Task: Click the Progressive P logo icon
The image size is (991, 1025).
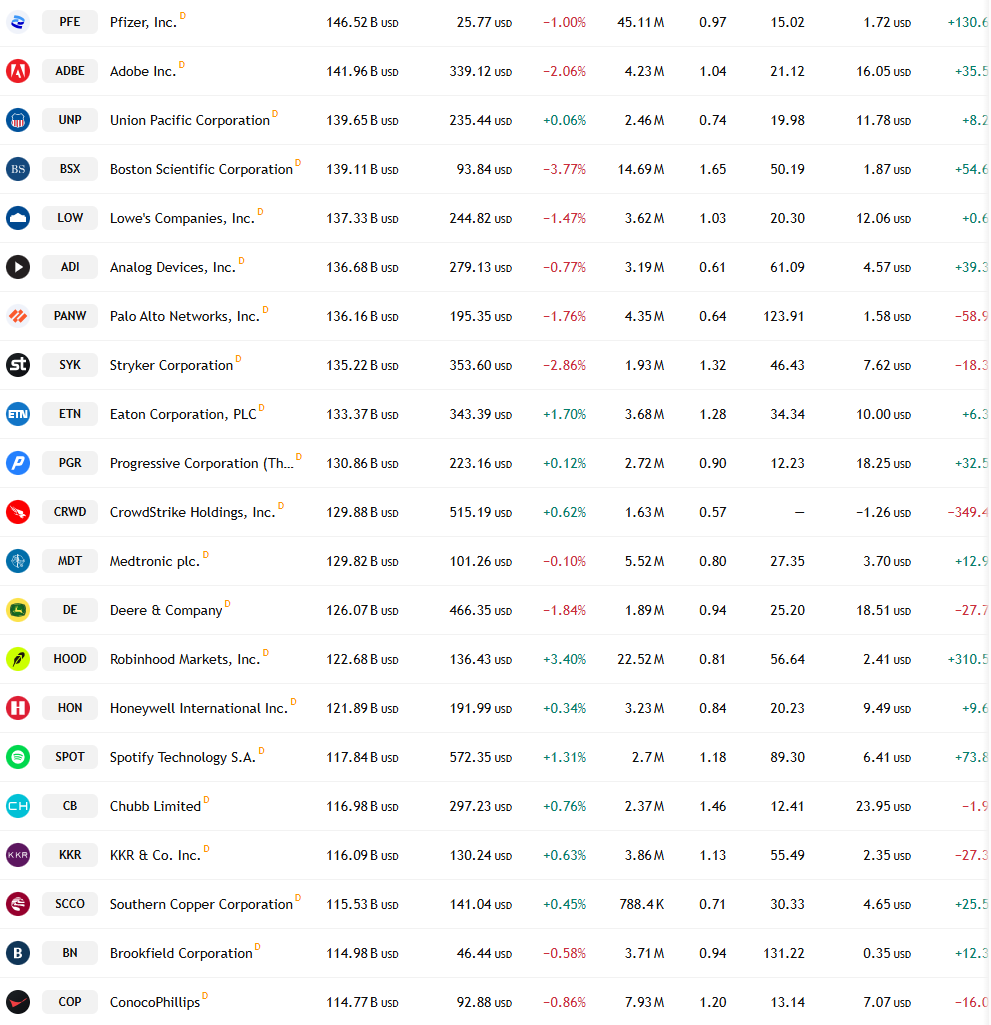Action: point(18,463)
